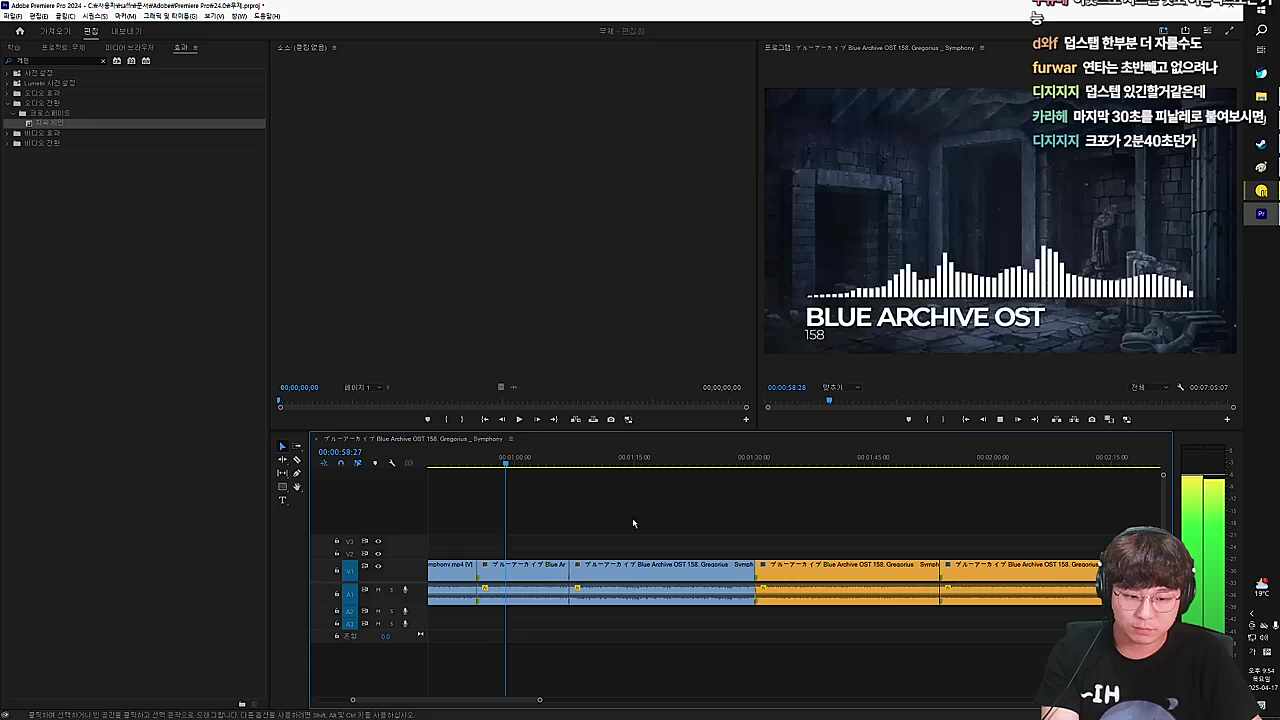Open the Sequence menu (S)
Screen dimensions: 1280x720
(x=96, y=16)
